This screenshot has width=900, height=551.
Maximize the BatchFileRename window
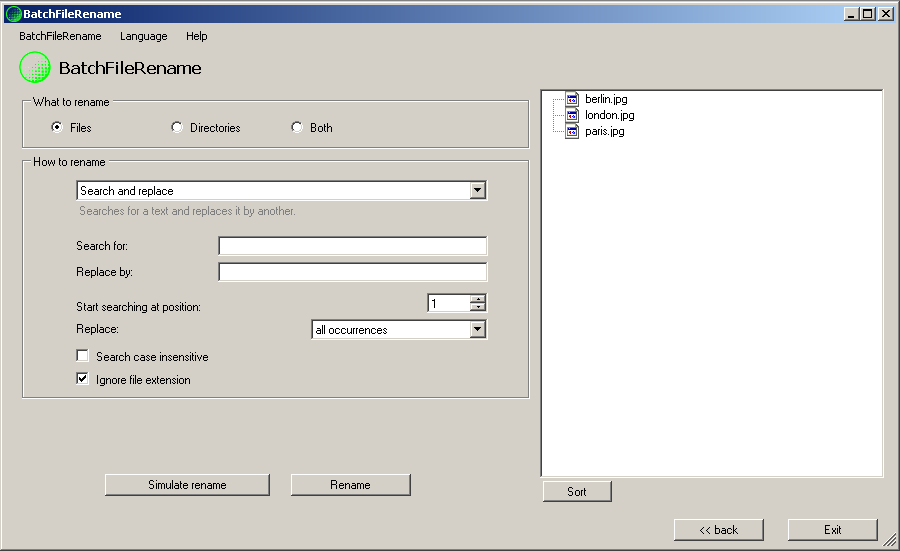coord(868,14)
